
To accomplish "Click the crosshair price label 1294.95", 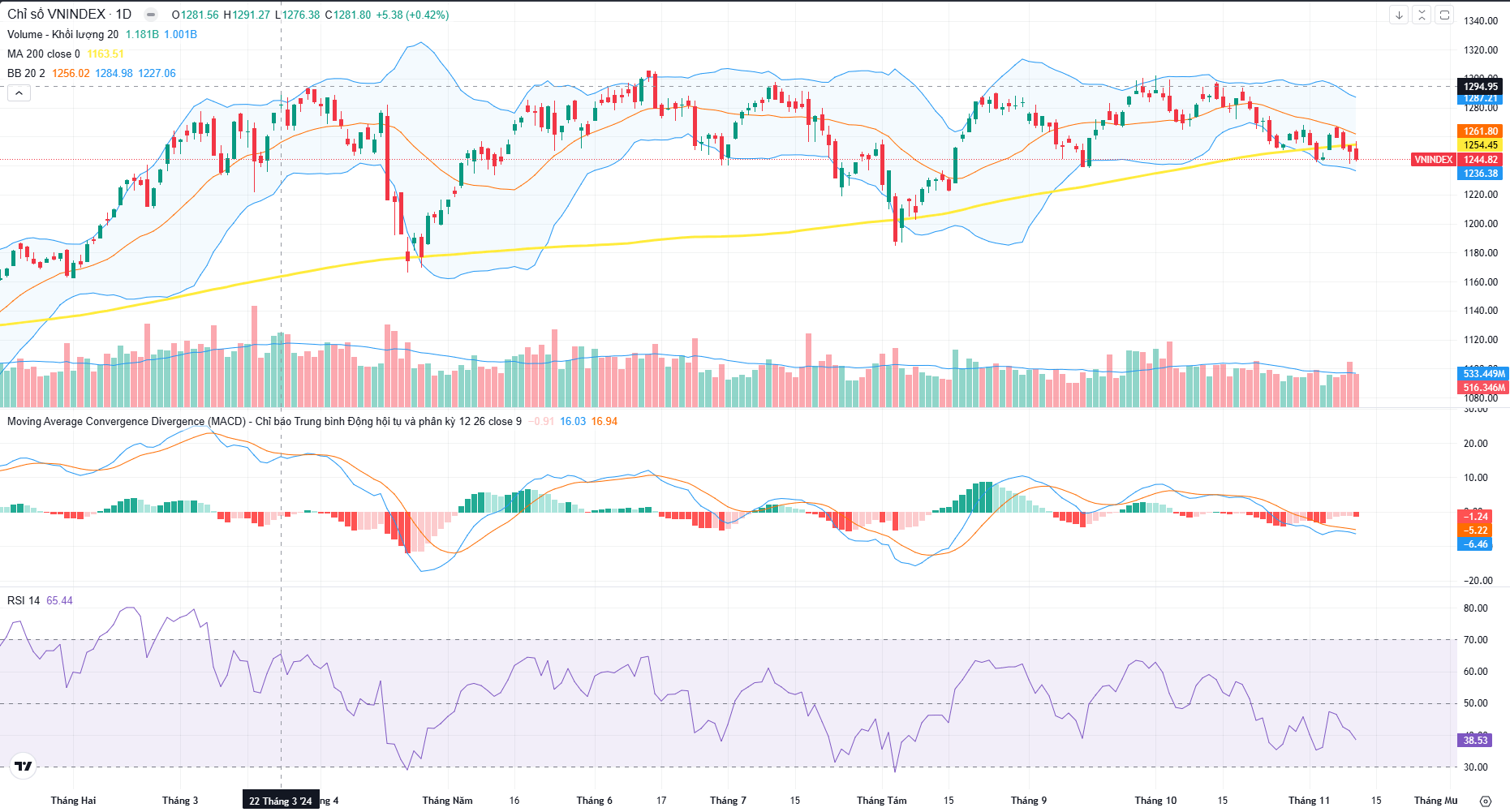I will coord(1481,87).
